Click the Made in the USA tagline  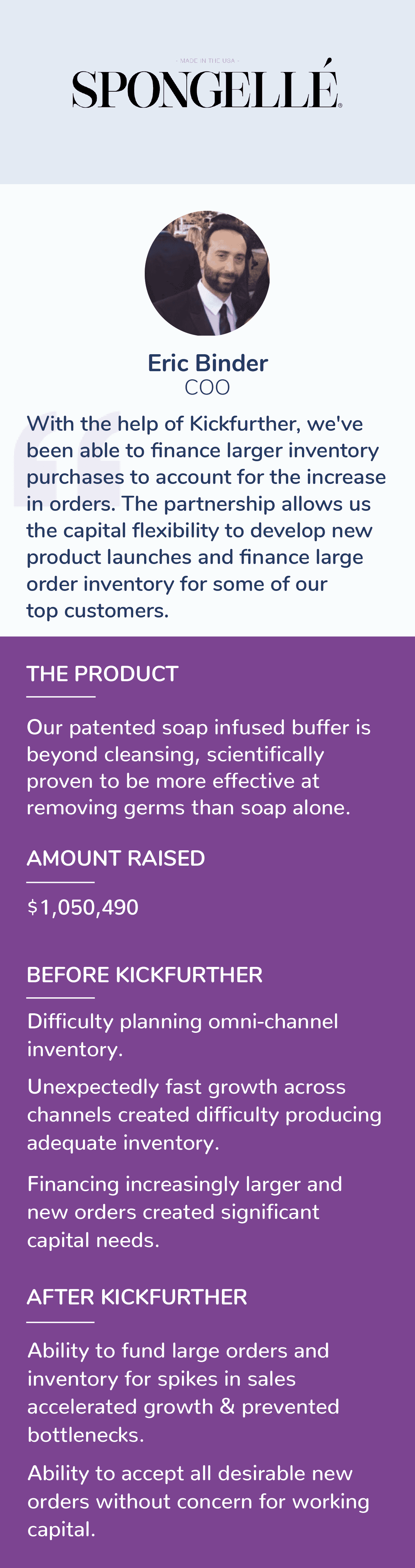coord(207,61)
